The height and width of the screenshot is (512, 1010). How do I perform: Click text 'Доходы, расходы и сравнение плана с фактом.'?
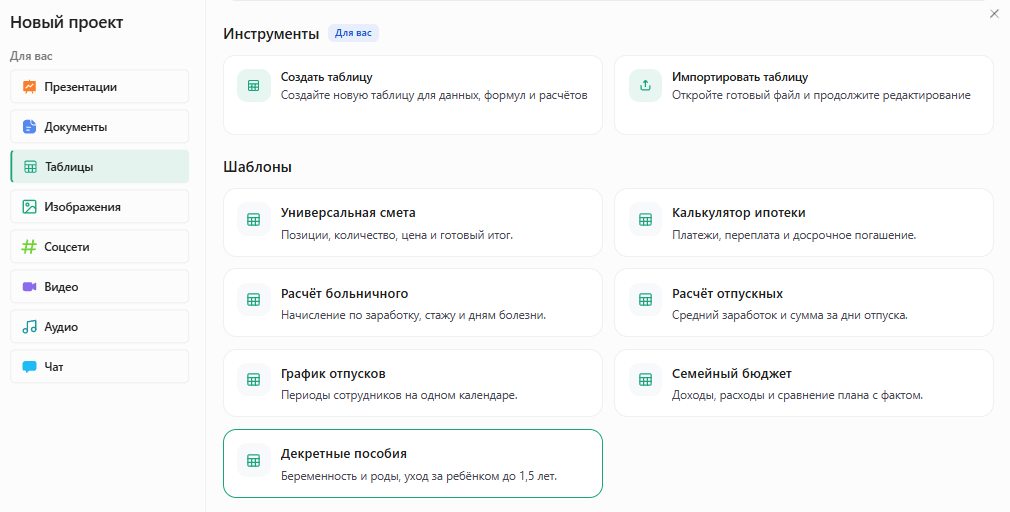coord(797,395)
